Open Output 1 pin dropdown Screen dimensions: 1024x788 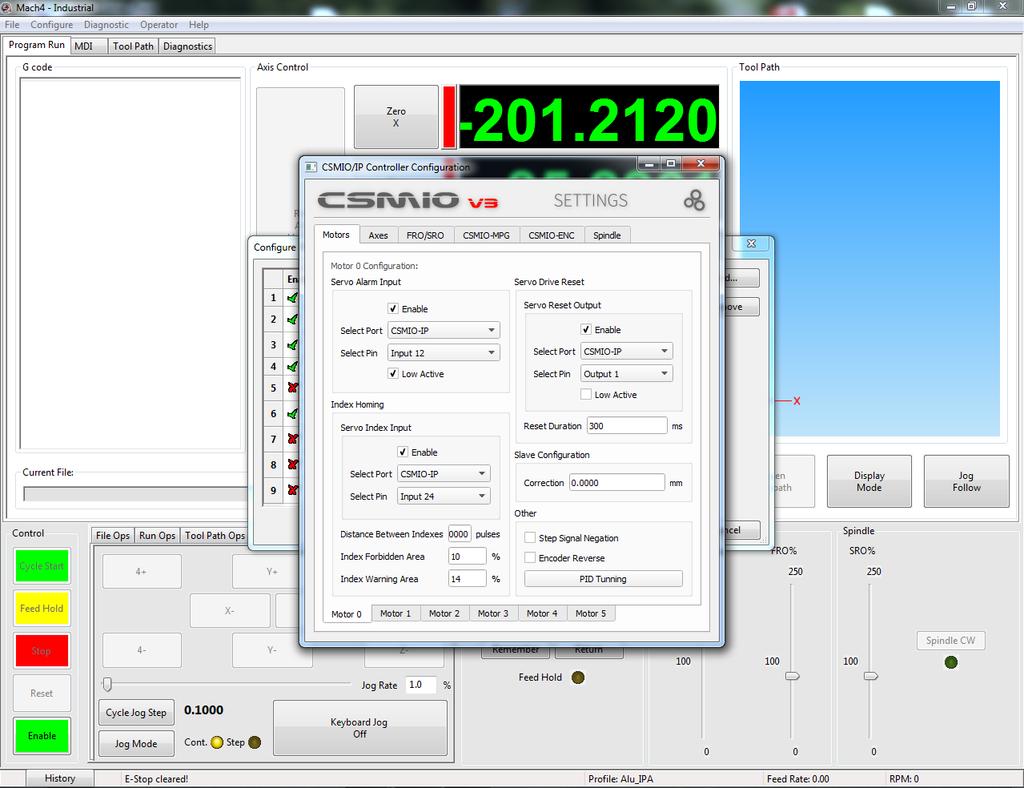tap(626, 373)
